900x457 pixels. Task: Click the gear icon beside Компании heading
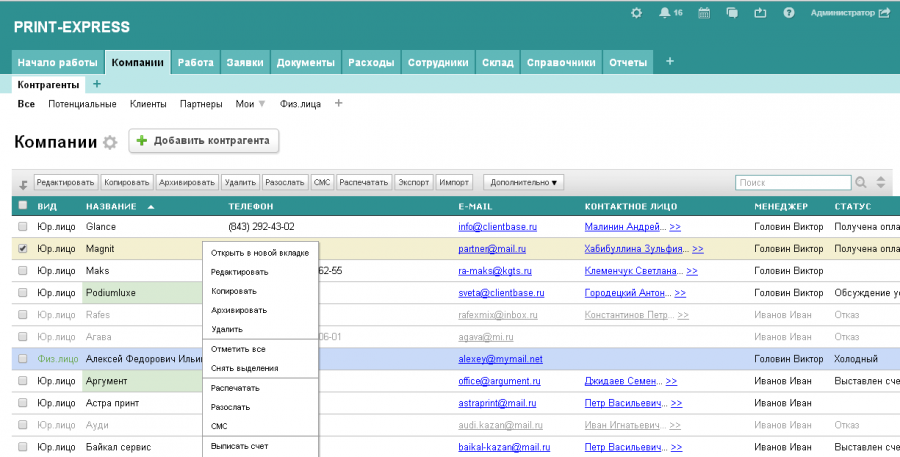click(110, 143)
